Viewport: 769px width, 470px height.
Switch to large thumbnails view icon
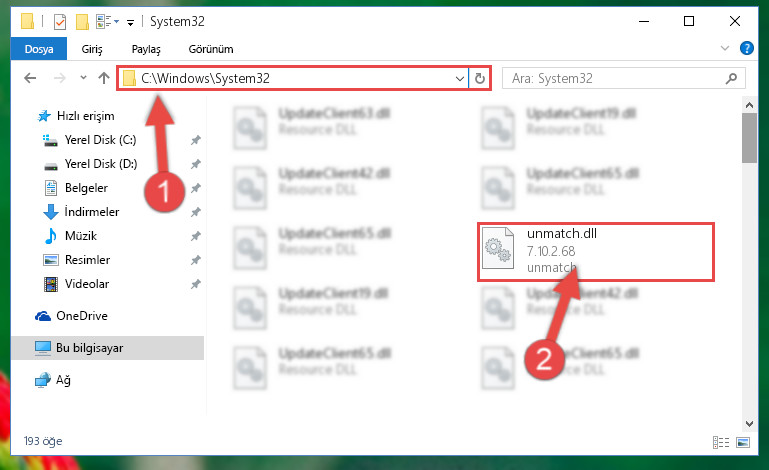[743, 443]
